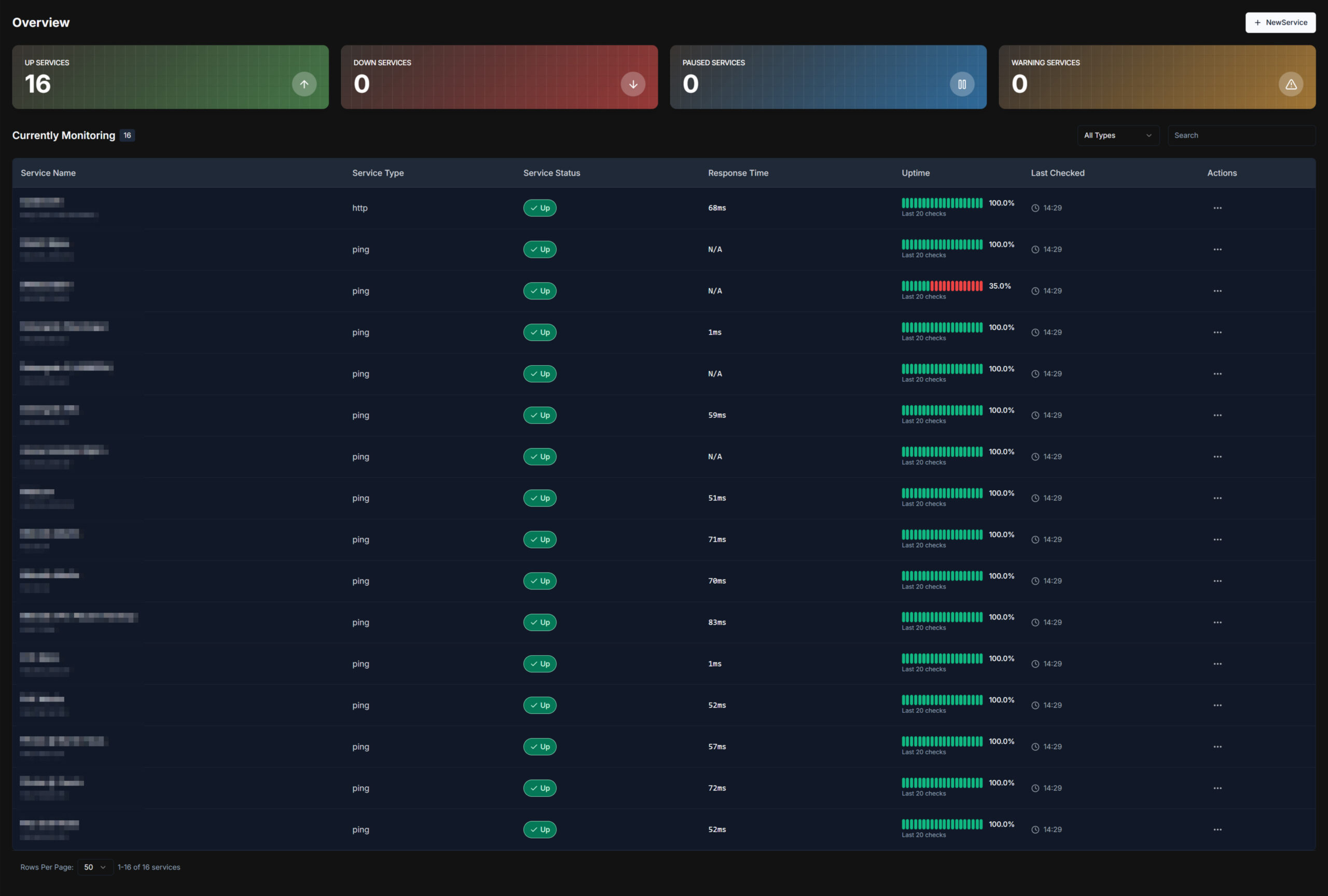The image size is (1328, 896).
Task: Click the monitoring count badge showing 16
Action: [x=128, y=135]
